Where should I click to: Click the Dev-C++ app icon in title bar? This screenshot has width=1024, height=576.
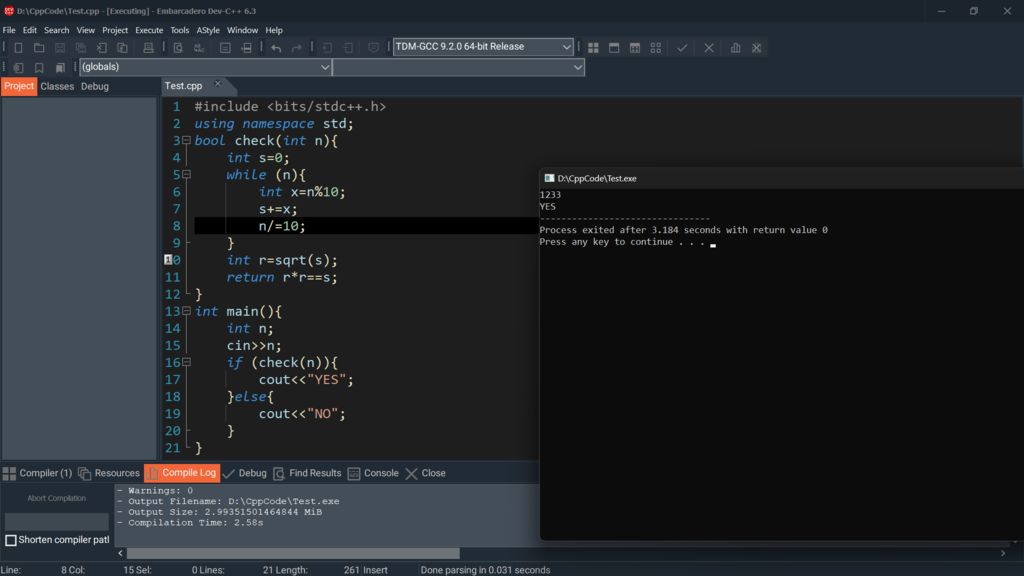coord(9,10)
